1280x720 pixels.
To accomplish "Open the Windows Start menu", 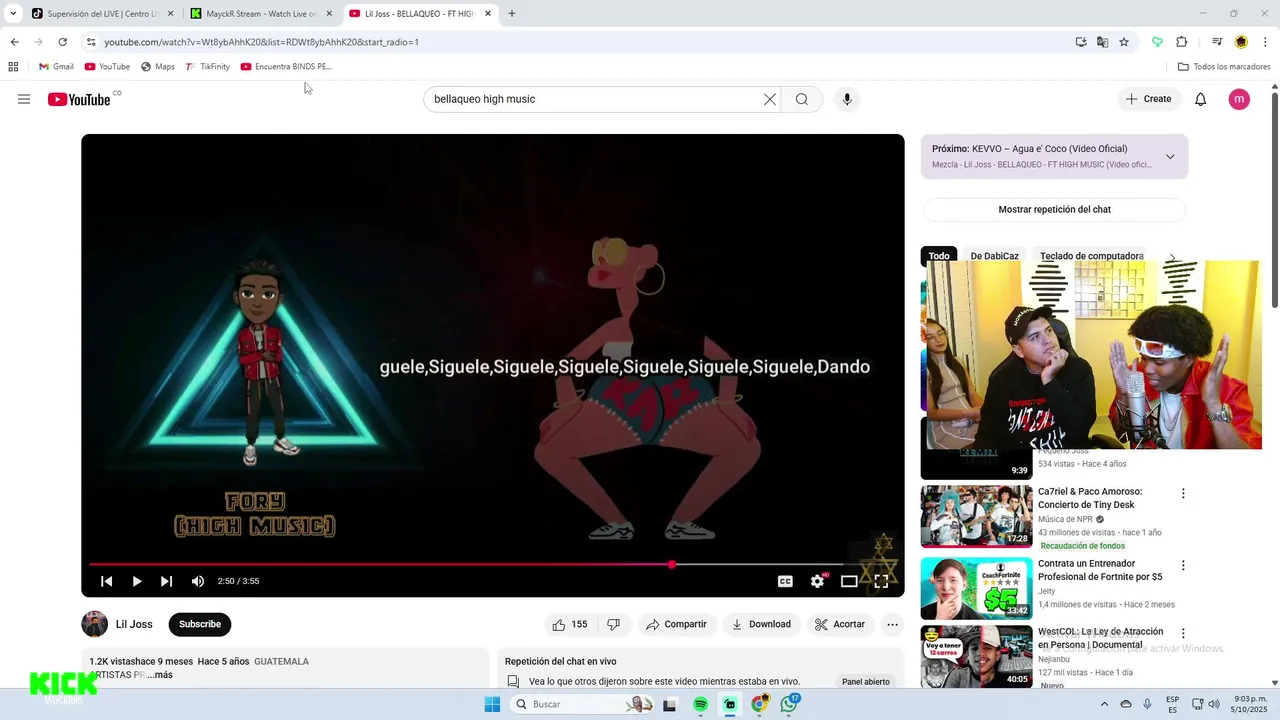I will (492, 704).
